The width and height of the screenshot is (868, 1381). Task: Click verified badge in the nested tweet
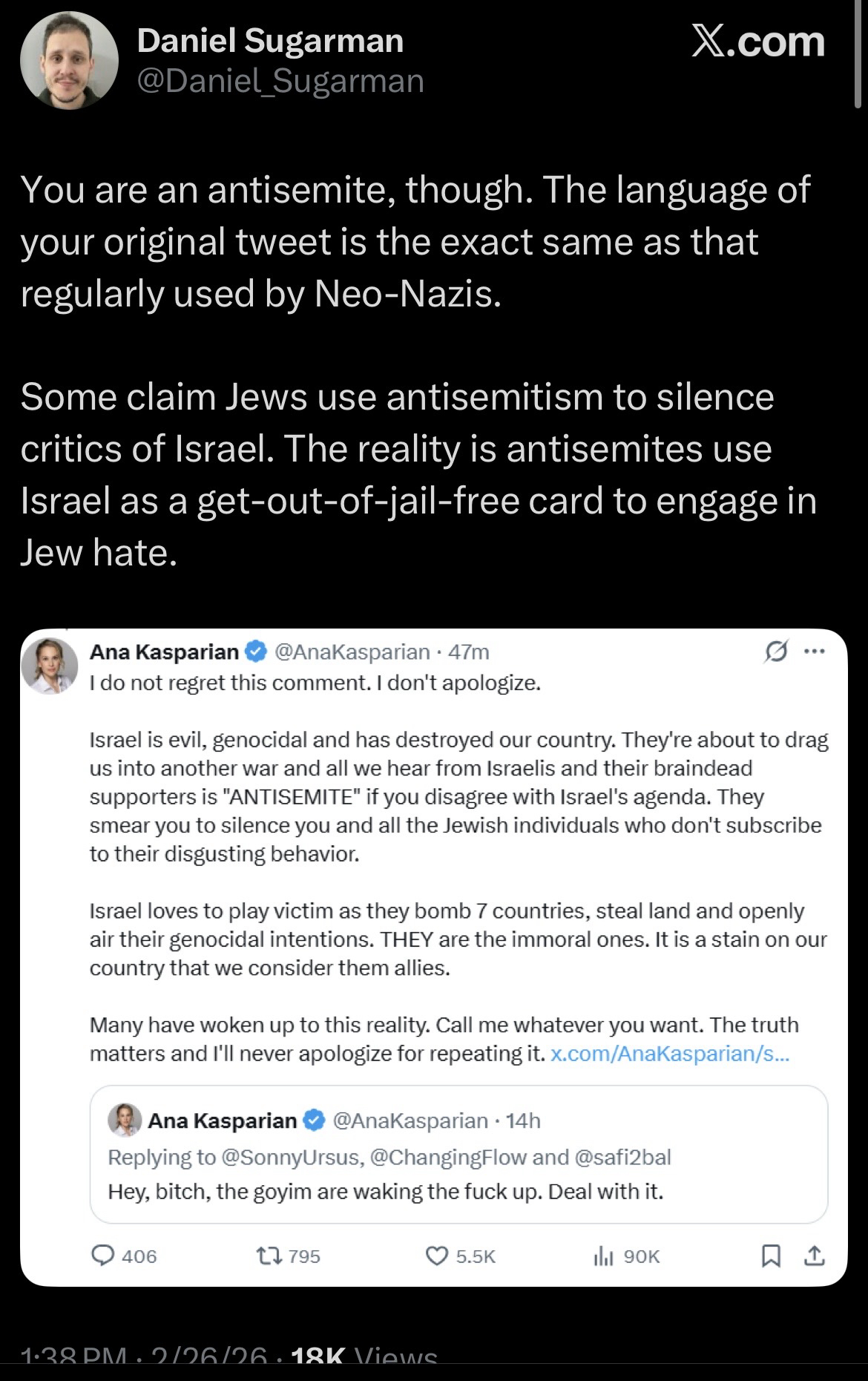[x=314, y=1120]
